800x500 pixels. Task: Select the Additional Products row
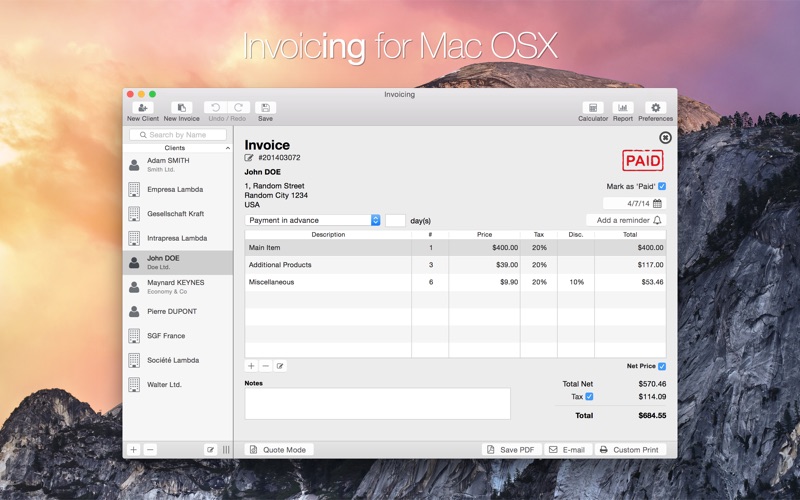pyautogui.click(x=456, y=265)
